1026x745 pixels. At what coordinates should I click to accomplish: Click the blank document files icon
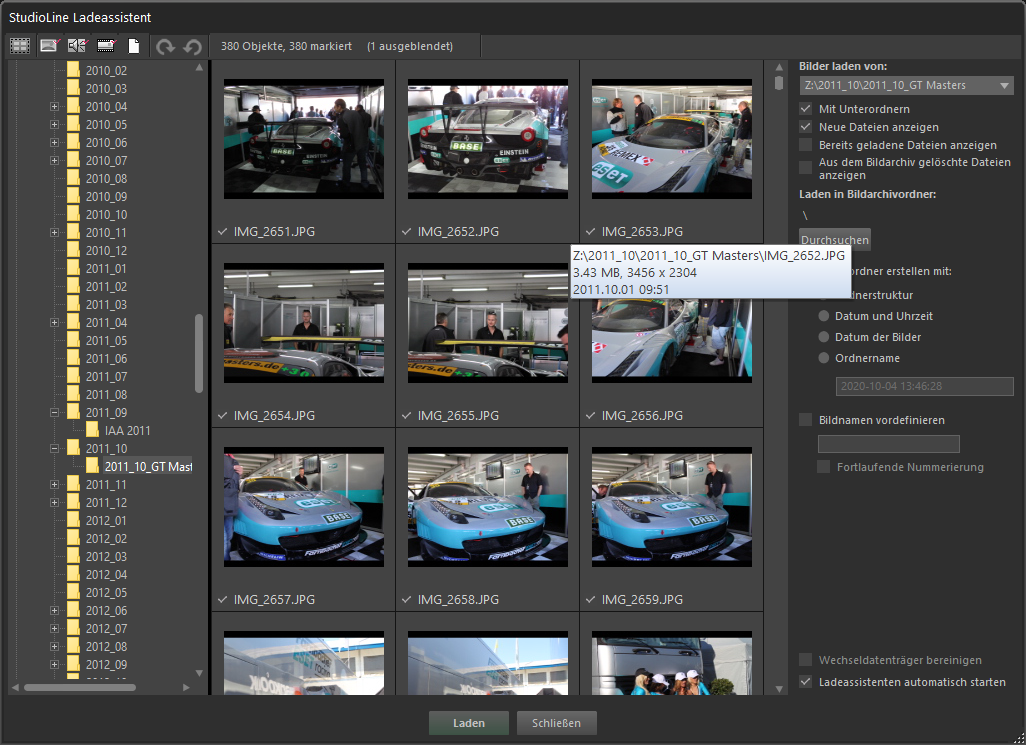(133, 45)
